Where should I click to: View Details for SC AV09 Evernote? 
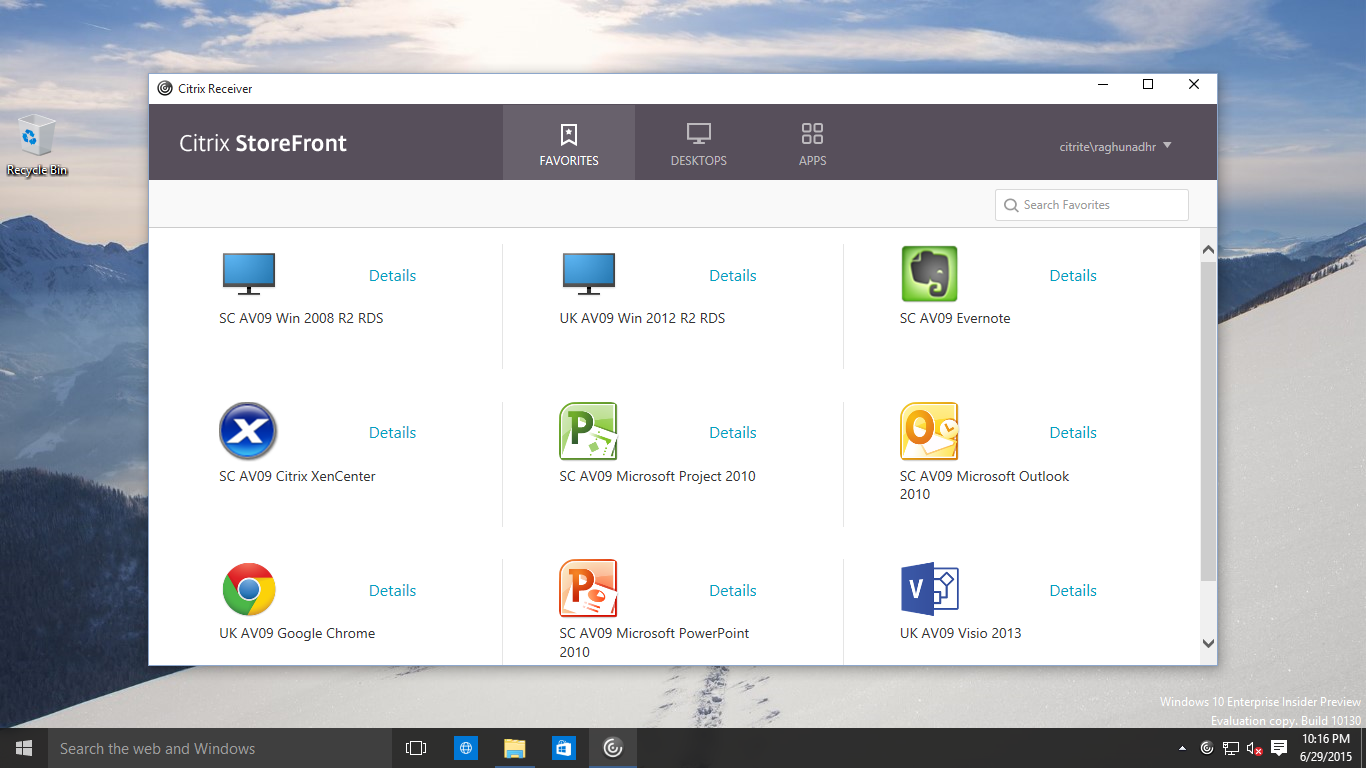coord(1072,276)
